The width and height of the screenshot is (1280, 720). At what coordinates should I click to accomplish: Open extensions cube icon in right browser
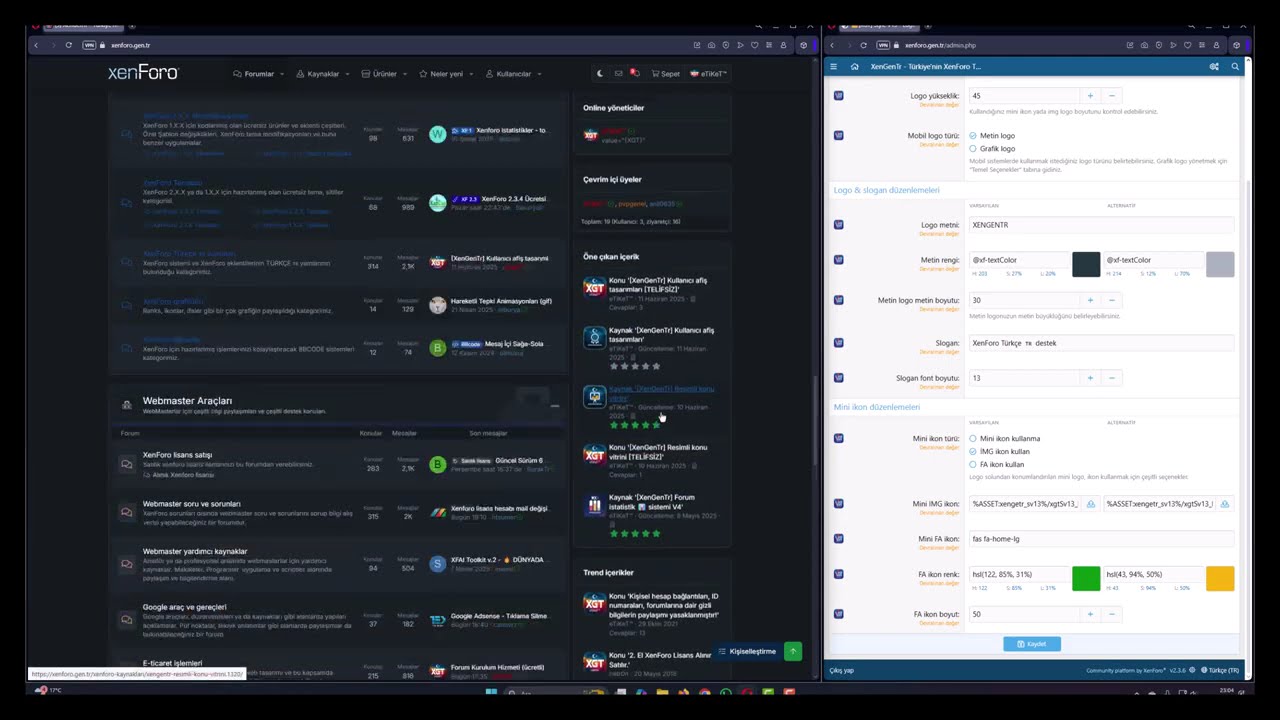click(1236, 45)
